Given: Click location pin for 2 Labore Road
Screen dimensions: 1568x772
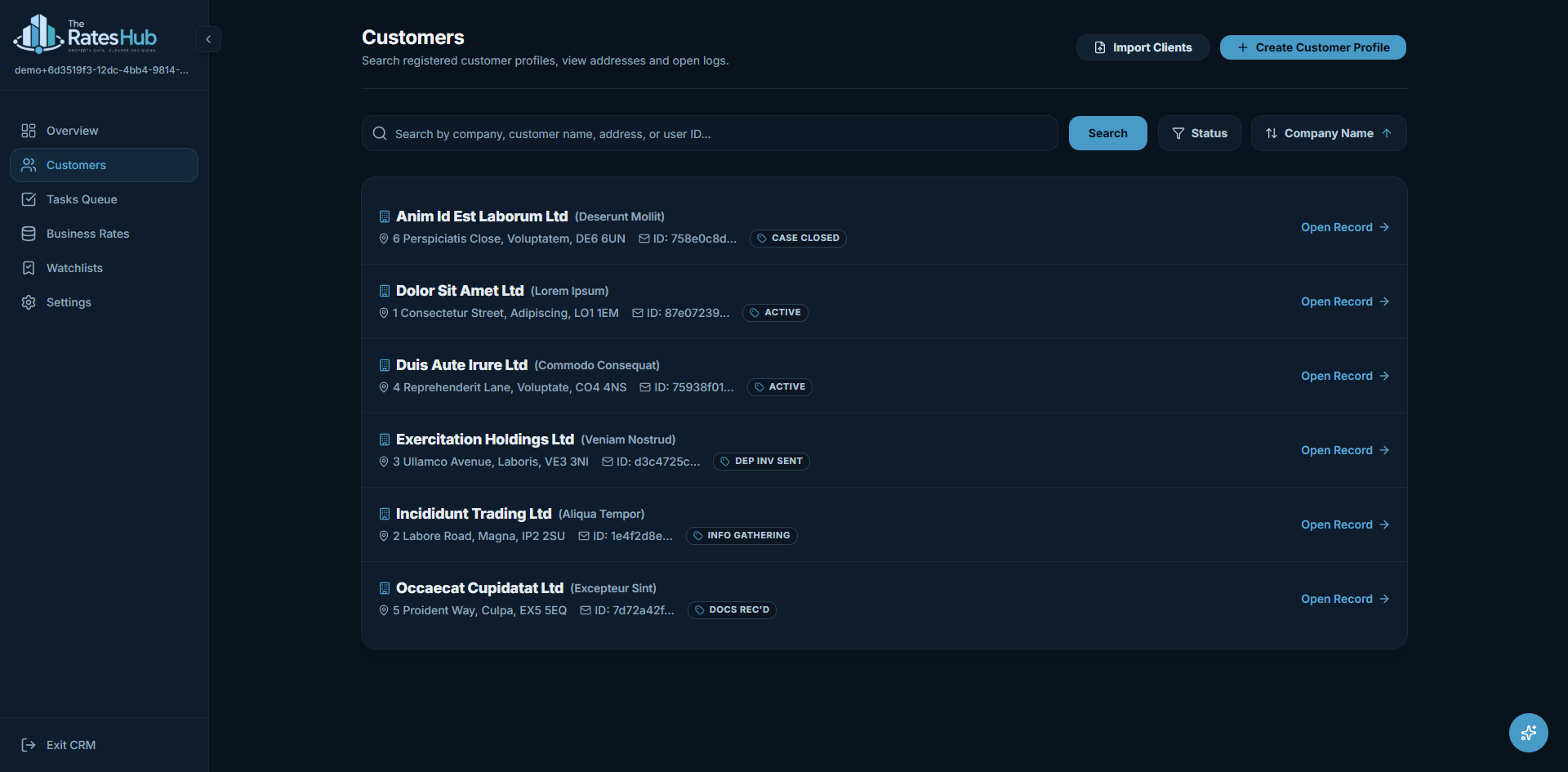Looking at the screenshot, I should pyautogui.click(x=384, y=536).
